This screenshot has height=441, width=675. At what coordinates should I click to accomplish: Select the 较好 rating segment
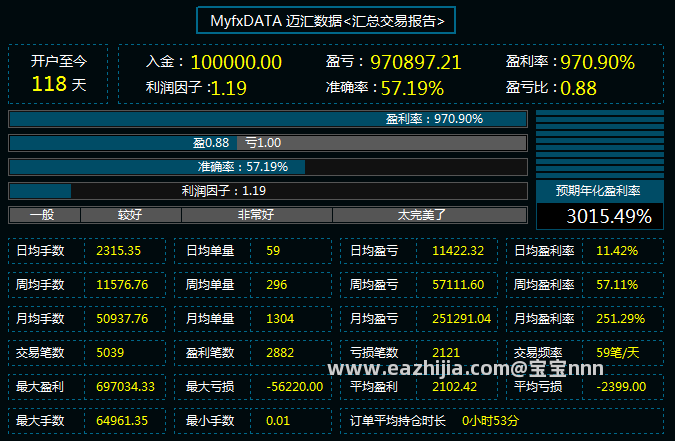point(130,214)
